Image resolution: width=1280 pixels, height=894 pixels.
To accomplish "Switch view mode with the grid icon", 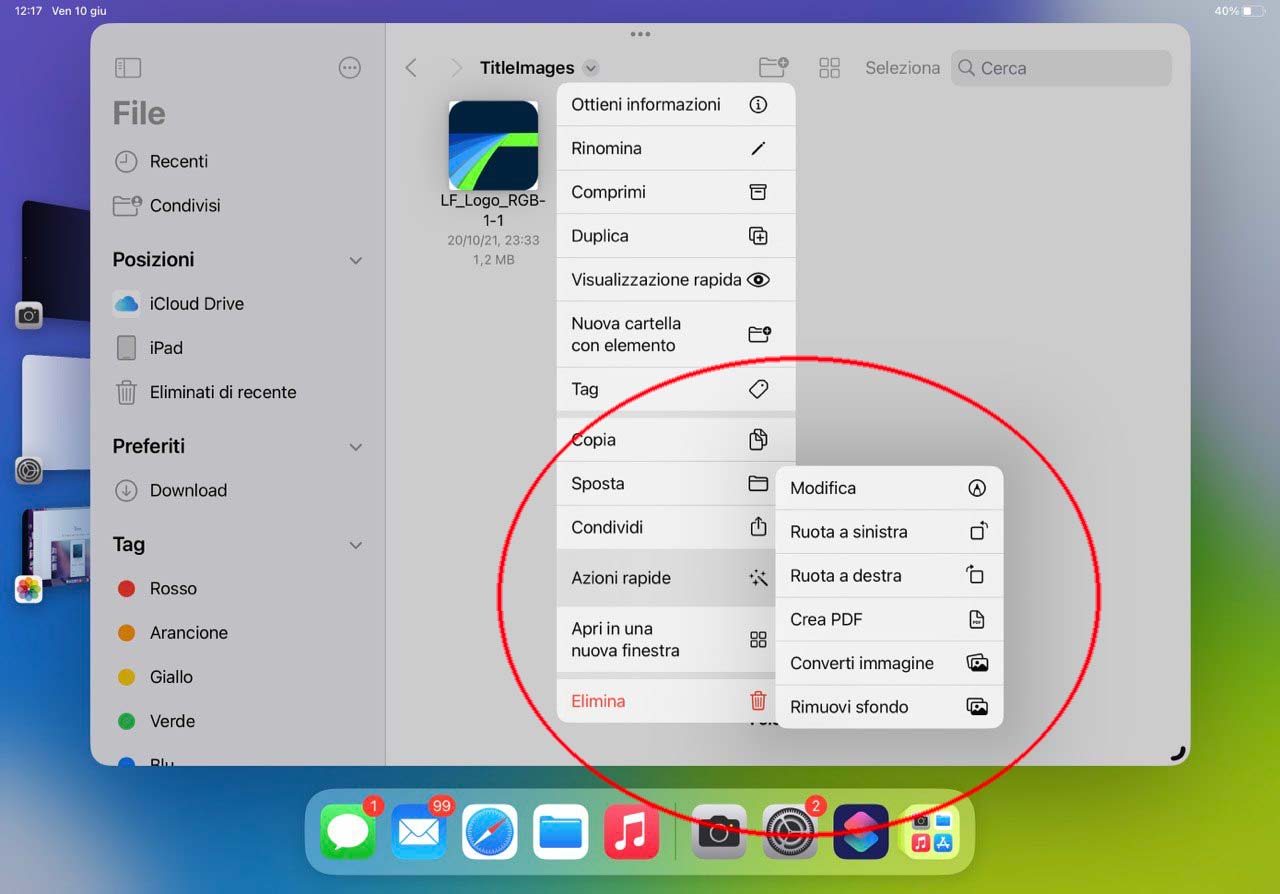I will [829, 68].
